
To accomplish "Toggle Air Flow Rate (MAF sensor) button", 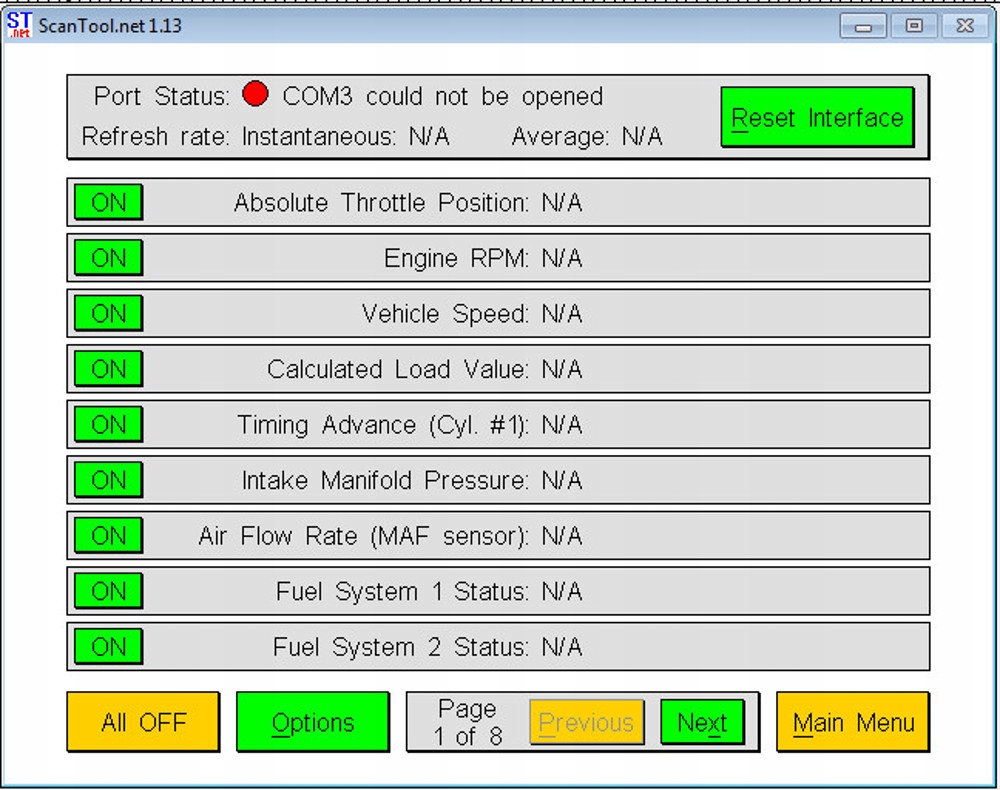I will [x=108, y=536].
